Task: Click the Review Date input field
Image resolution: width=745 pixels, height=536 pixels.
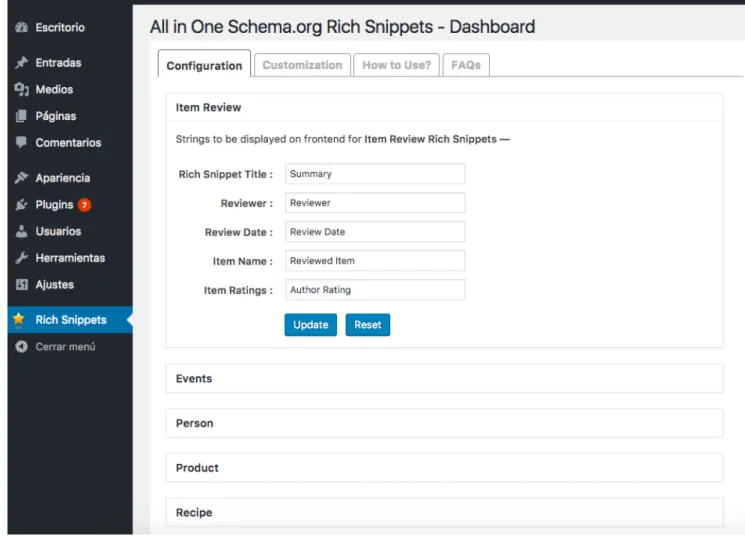Action: pyautogui.click(x=375, y=231)
